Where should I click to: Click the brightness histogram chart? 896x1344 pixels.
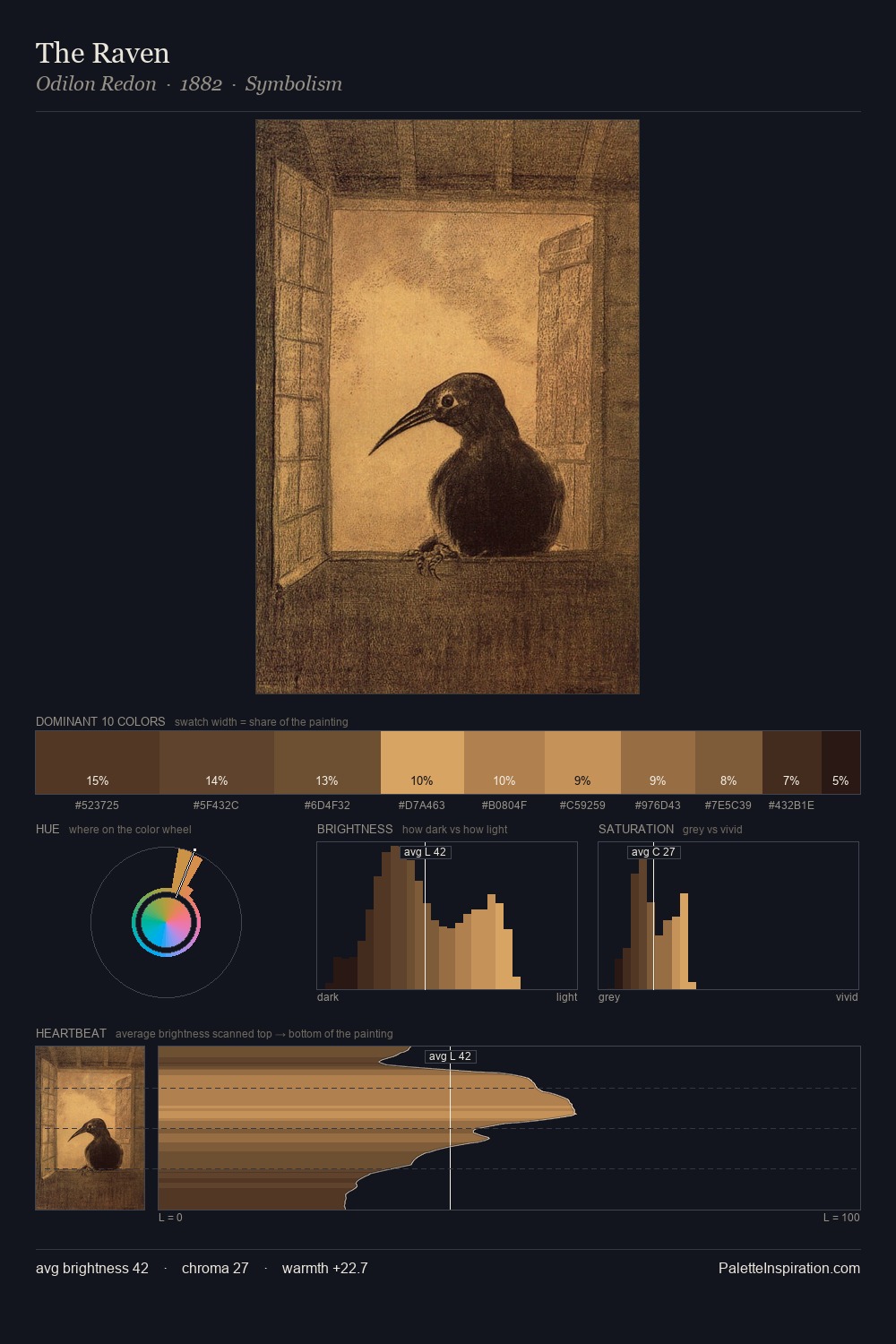447,916
